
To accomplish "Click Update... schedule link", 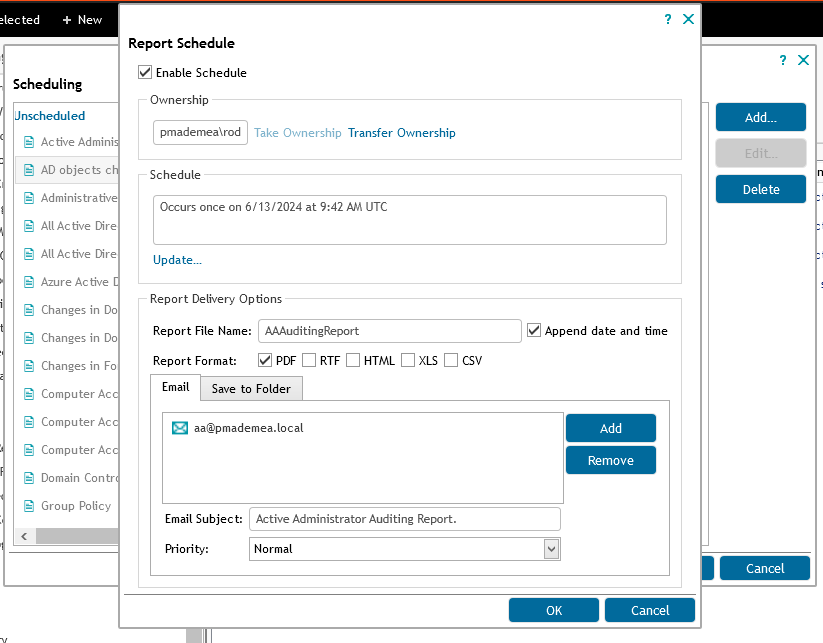I will pyautogui.click(x=177, y=260).
